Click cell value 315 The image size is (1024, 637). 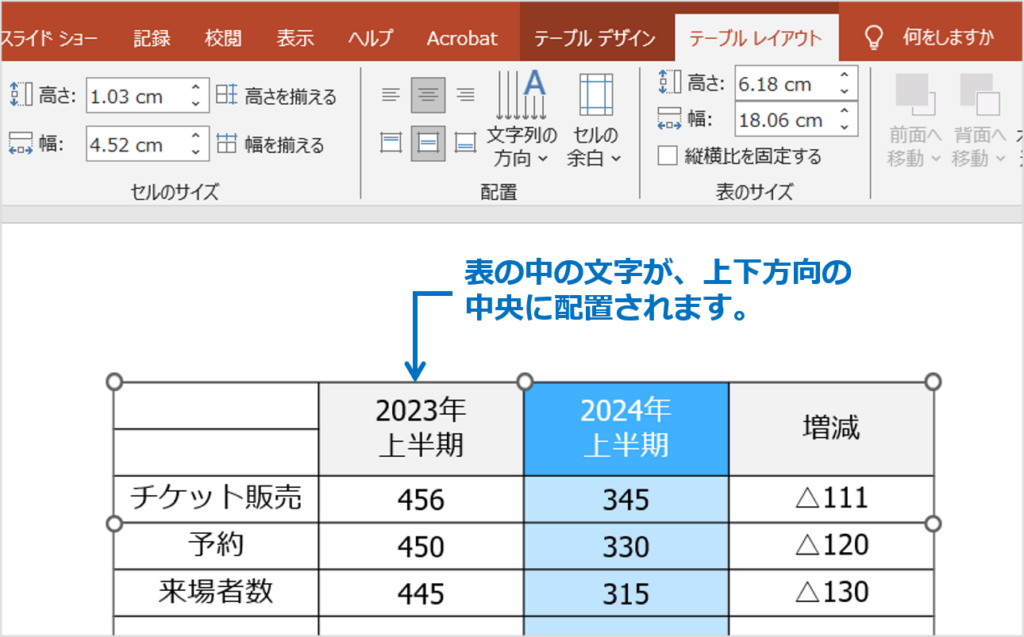[x=626, y=594]
